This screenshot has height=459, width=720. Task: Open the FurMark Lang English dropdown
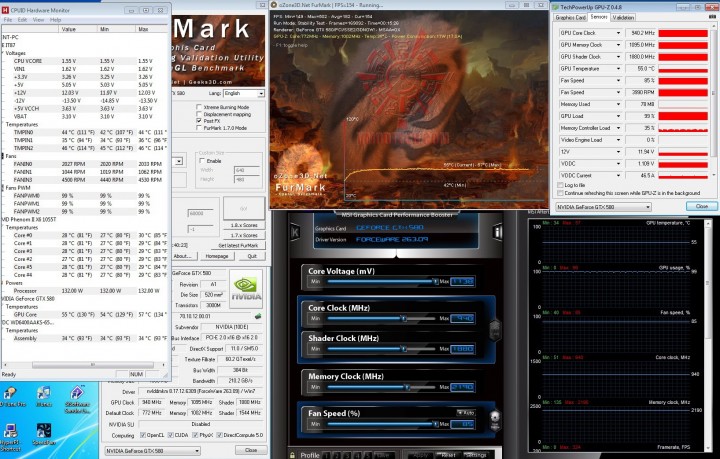click(261, 93)
